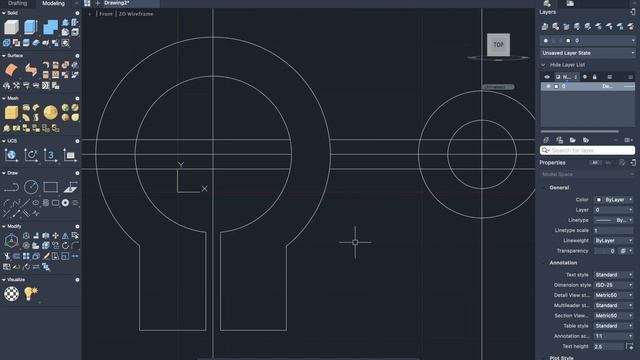The image size is (640, 360).
Task: Select the Network surface tool
Action: coord(11,70)
